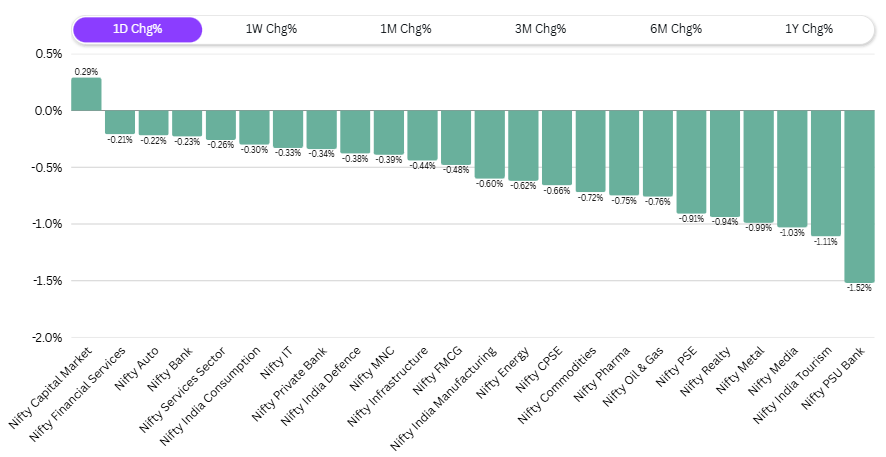Switch to 6M Chg% period
This screenshot has width=886, height=457.
(675, 29)
